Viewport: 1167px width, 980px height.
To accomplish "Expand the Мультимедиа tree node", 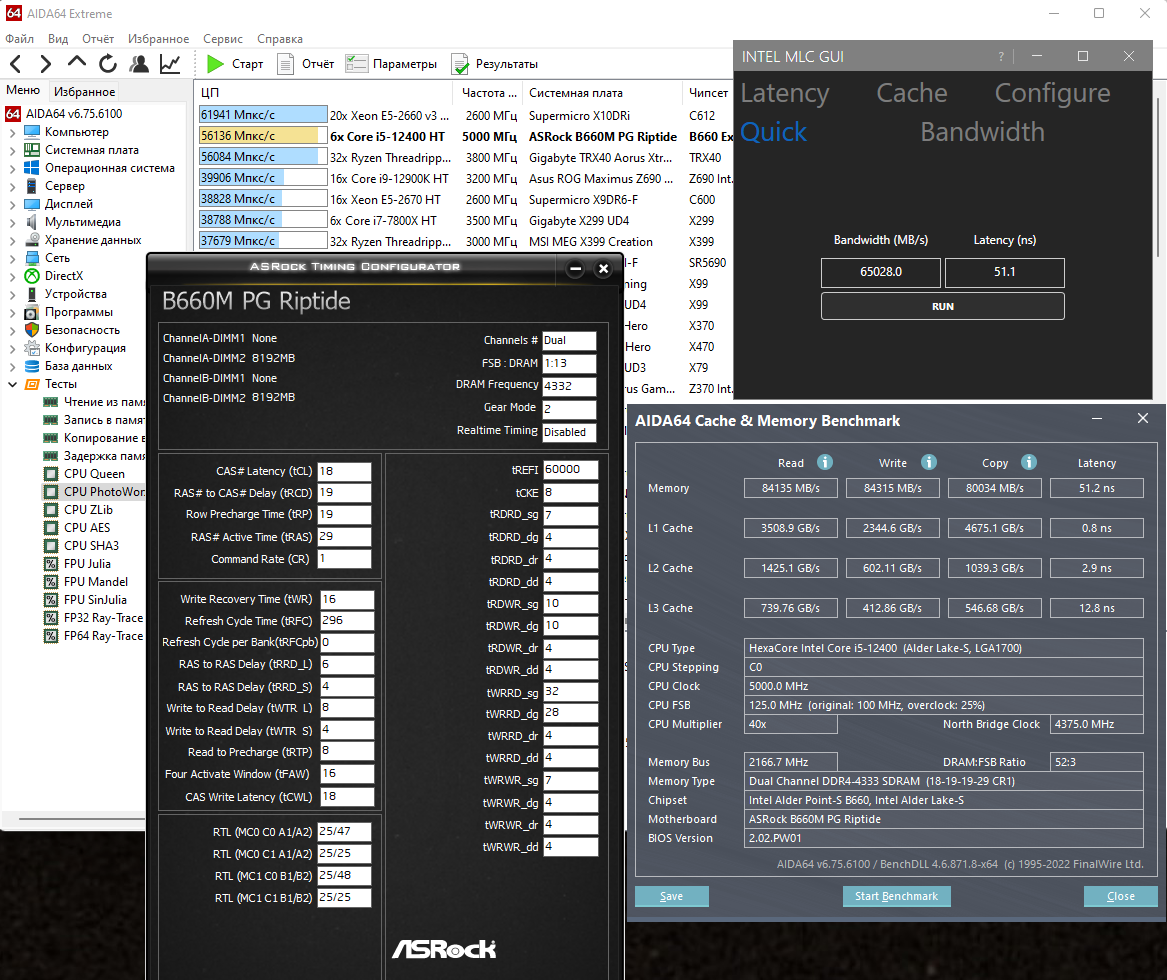I will click(x=12, y=222).
